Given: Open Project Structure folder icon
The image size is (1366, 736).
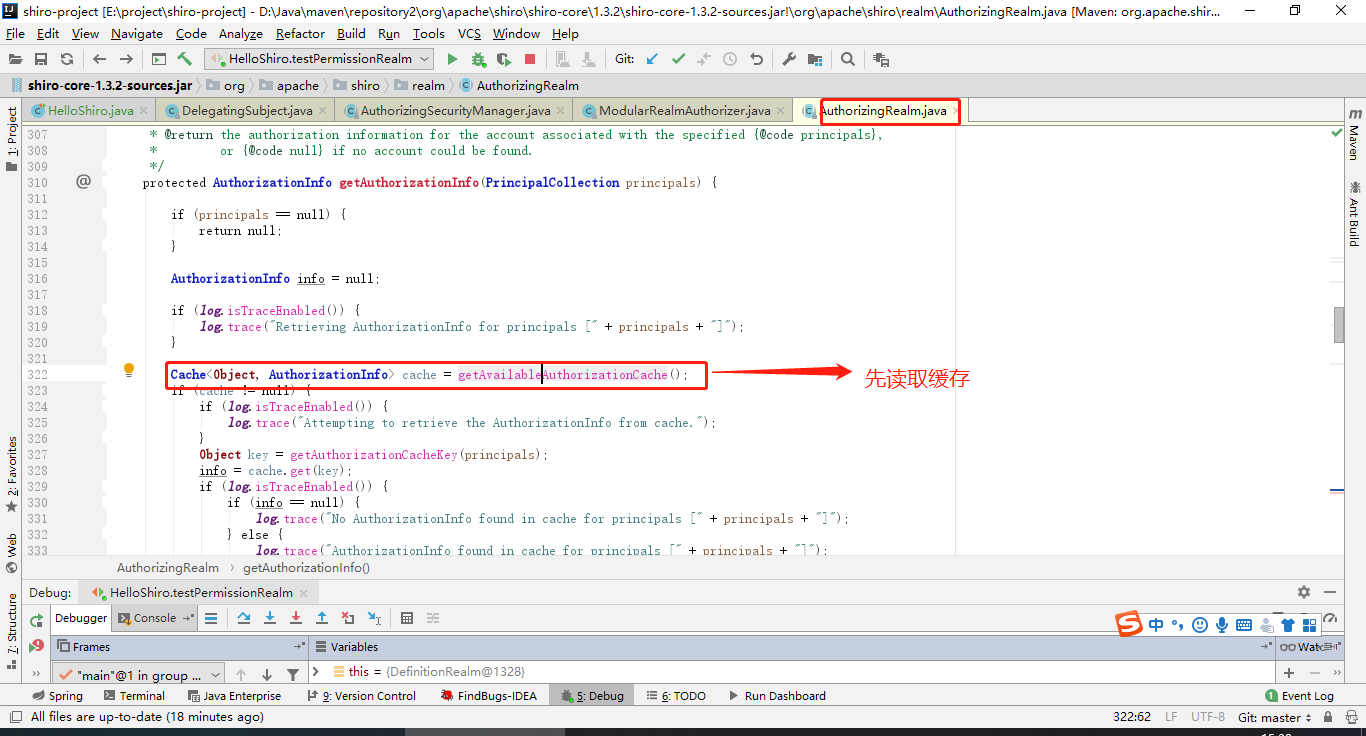Looking at the screenshot, I should (x=815, y=59).
